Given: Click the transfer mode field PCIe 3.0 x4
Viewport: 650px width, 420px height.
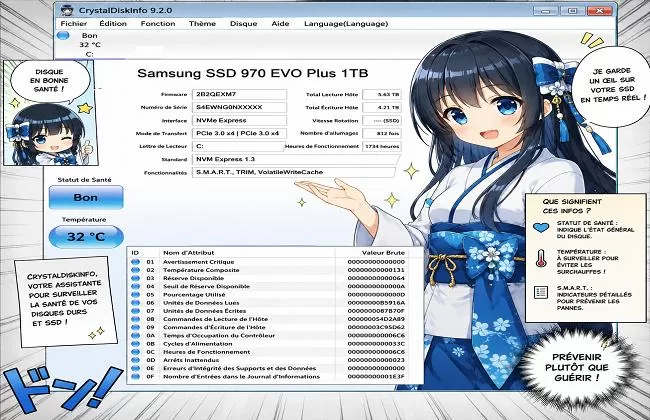Looking at the screenshot, I should [239, 133].
